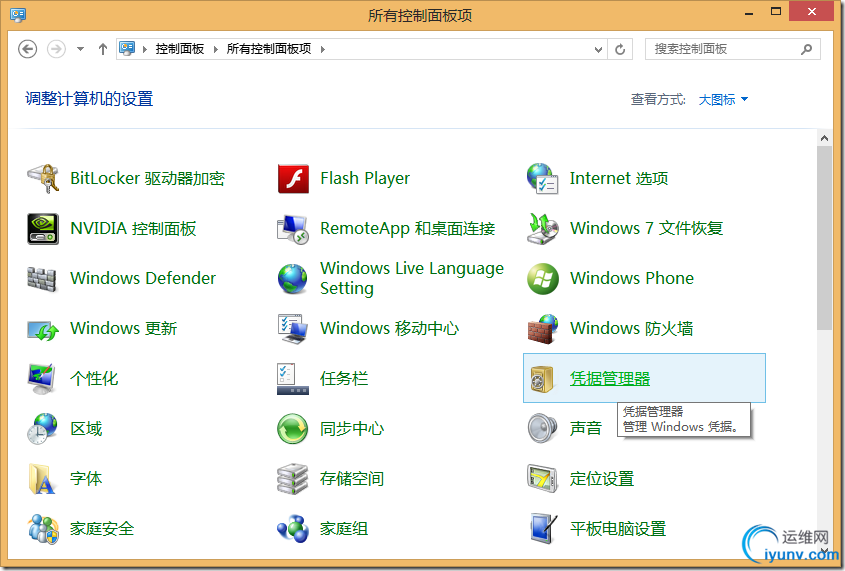Click the 搜索控制面板 search field
The width and height of the screenshot is (845, 571).
click(x=725, y=49)
